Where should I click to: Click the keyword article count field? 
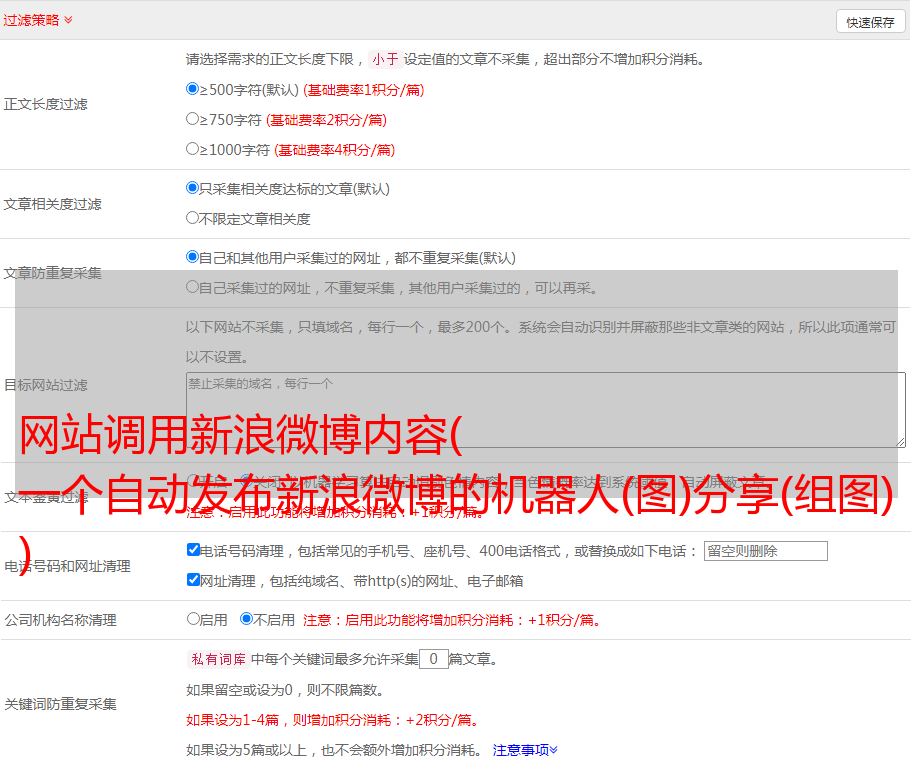point(433,659)
